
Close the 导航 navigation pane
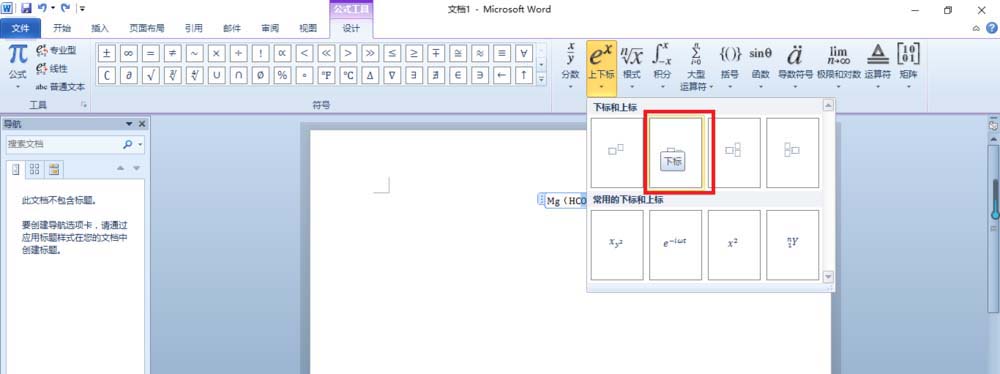click(142, 124)
